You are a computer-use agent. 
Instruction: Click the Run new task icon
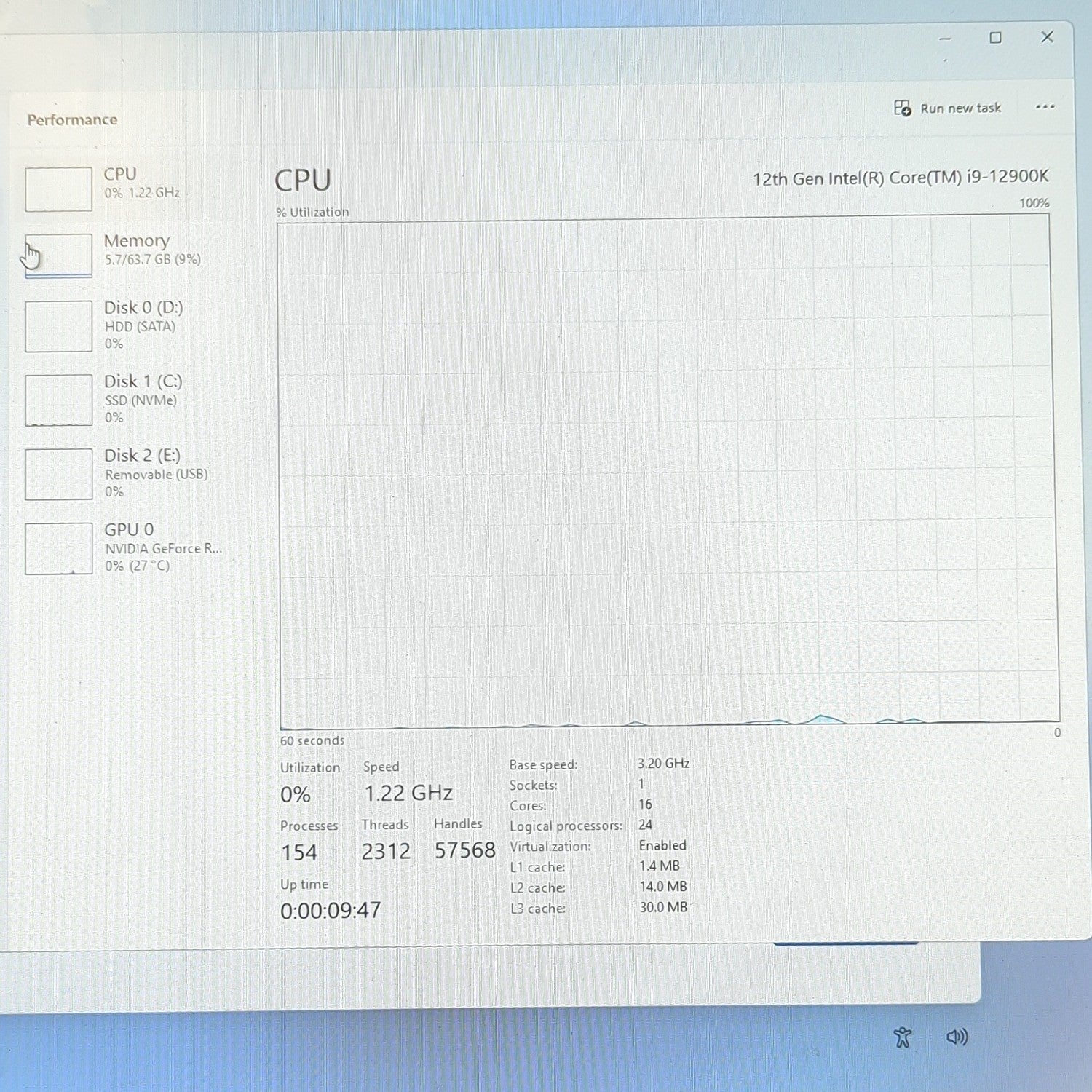902,108
